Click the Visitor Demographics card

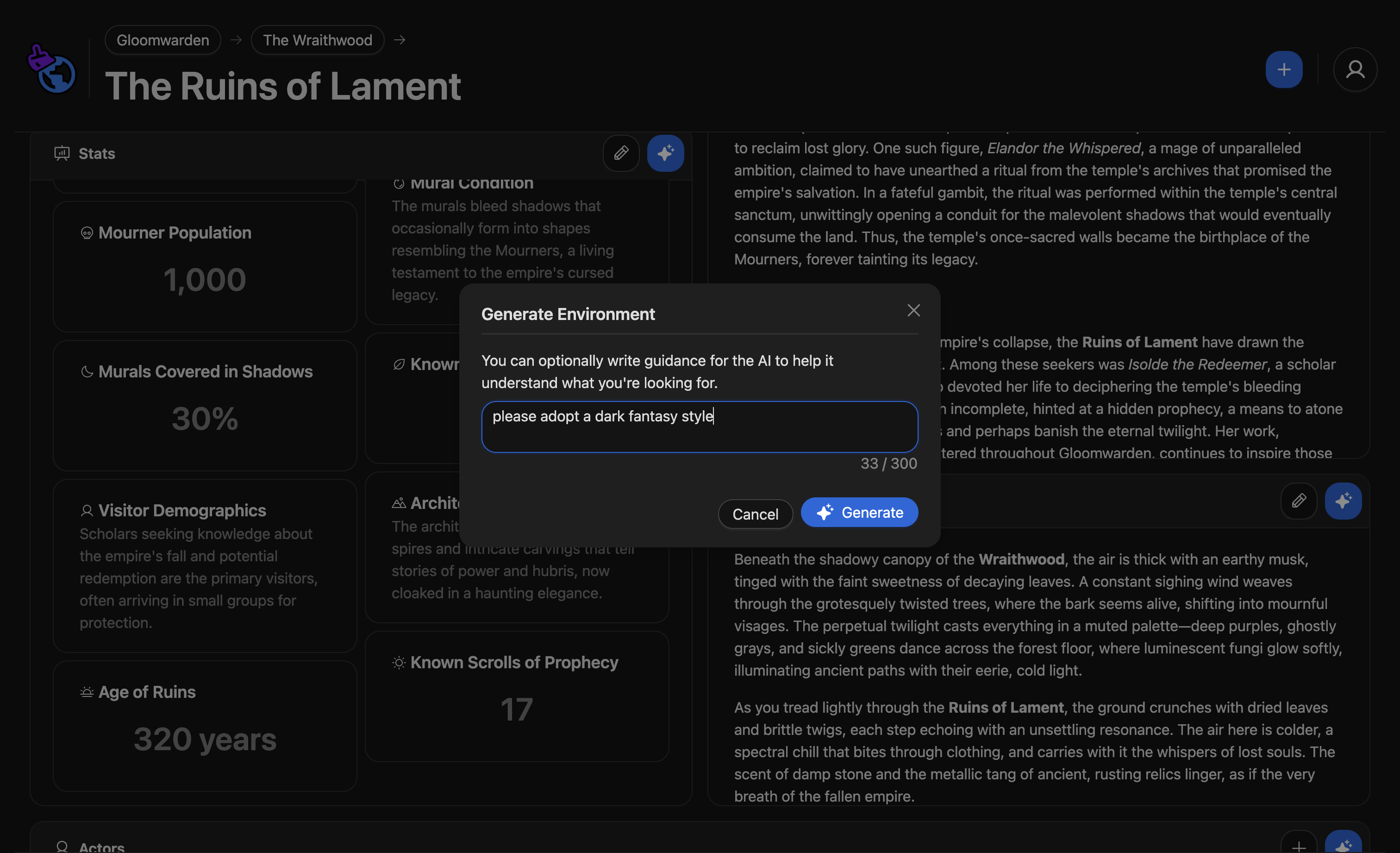pos(205,565)
